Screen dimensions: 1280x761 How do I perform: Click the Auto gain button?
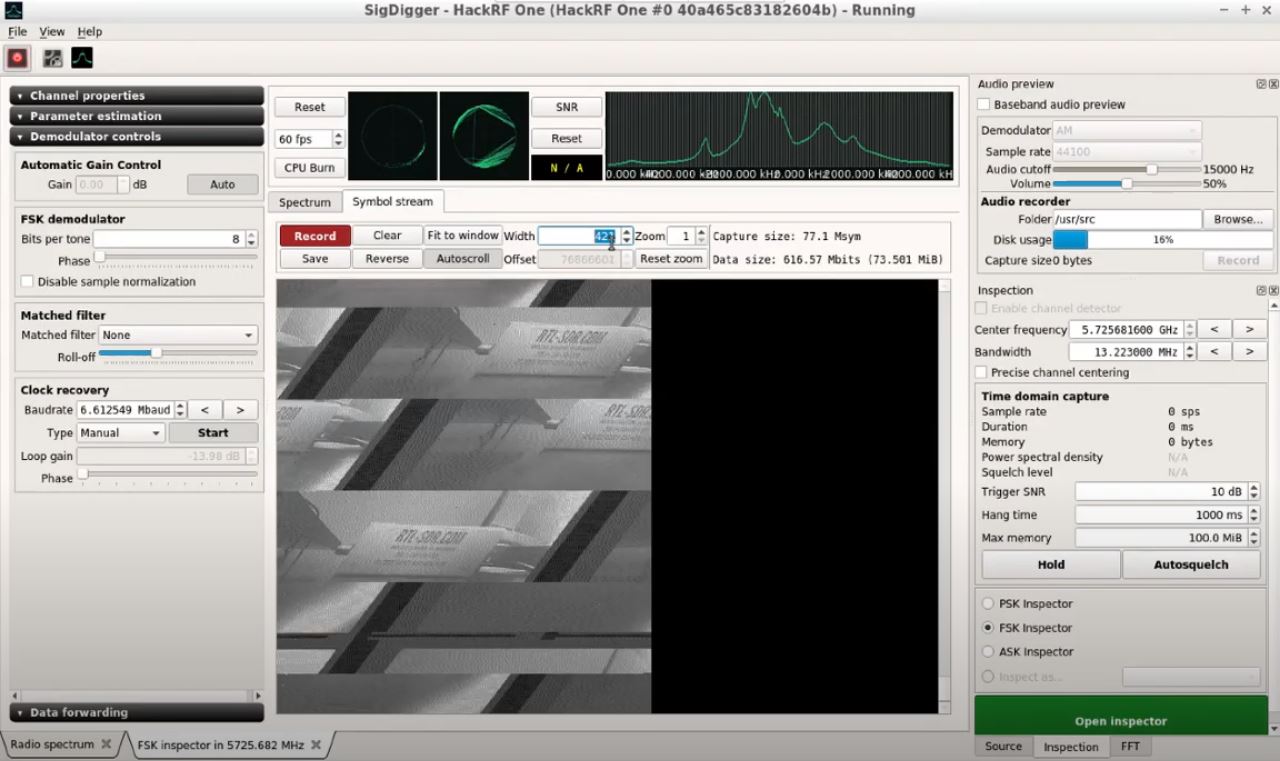point(222,185)
